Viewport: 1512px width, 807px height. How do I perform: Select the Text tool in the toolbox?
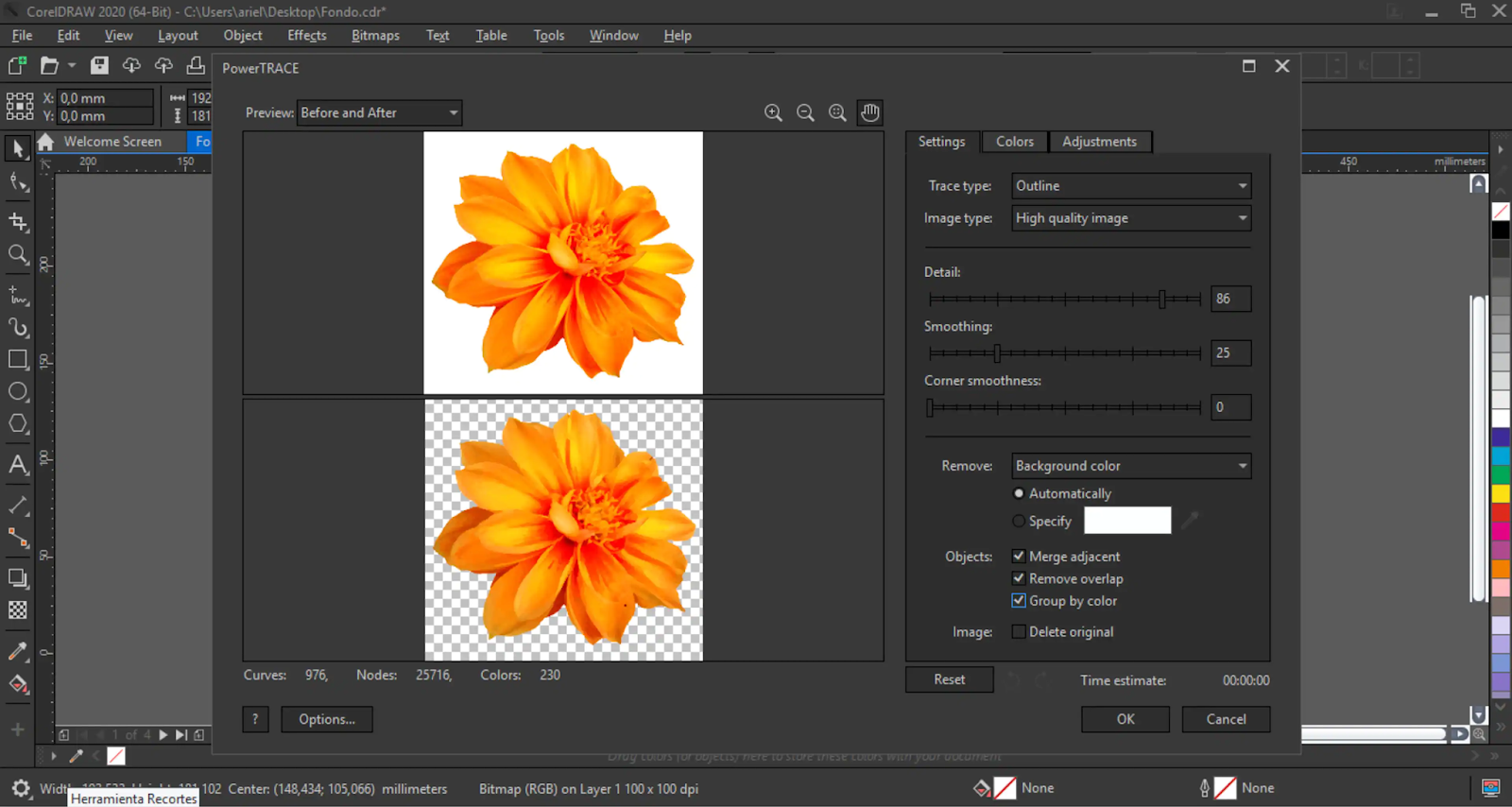(x=18, y=464)
